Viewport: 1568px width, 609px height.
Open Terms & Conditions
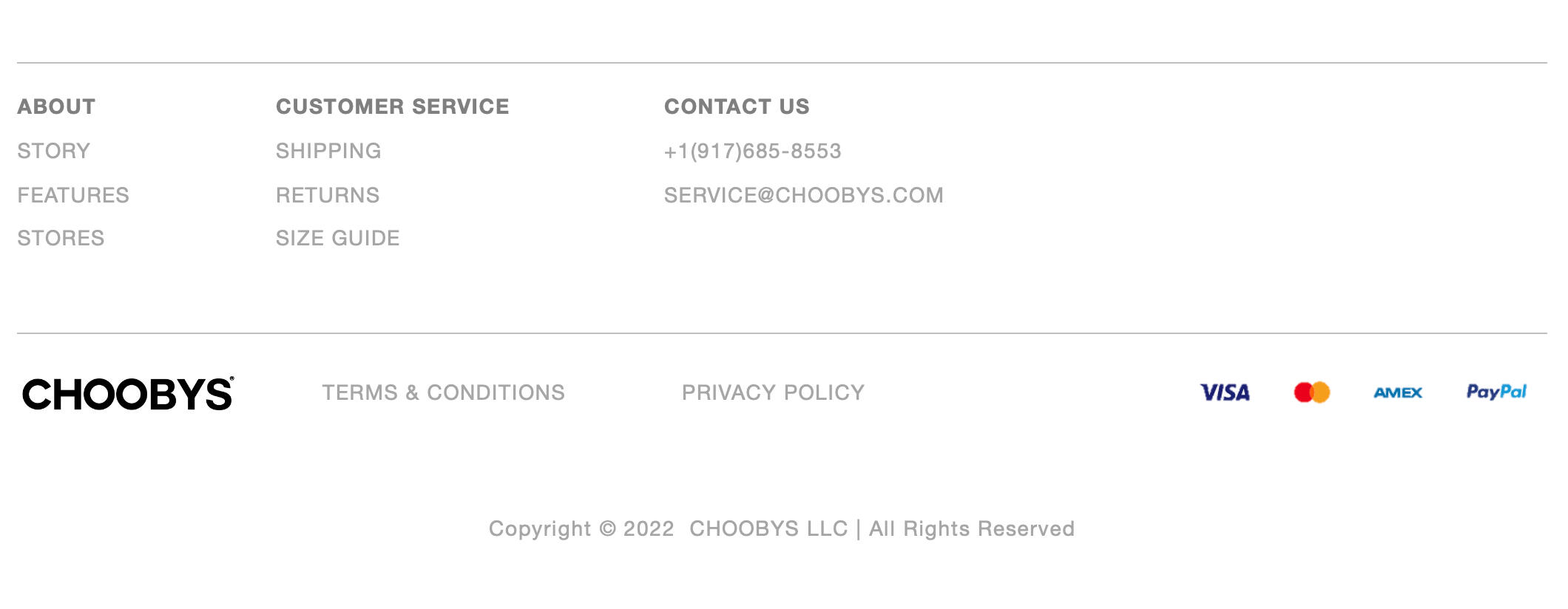coord(443,392)
